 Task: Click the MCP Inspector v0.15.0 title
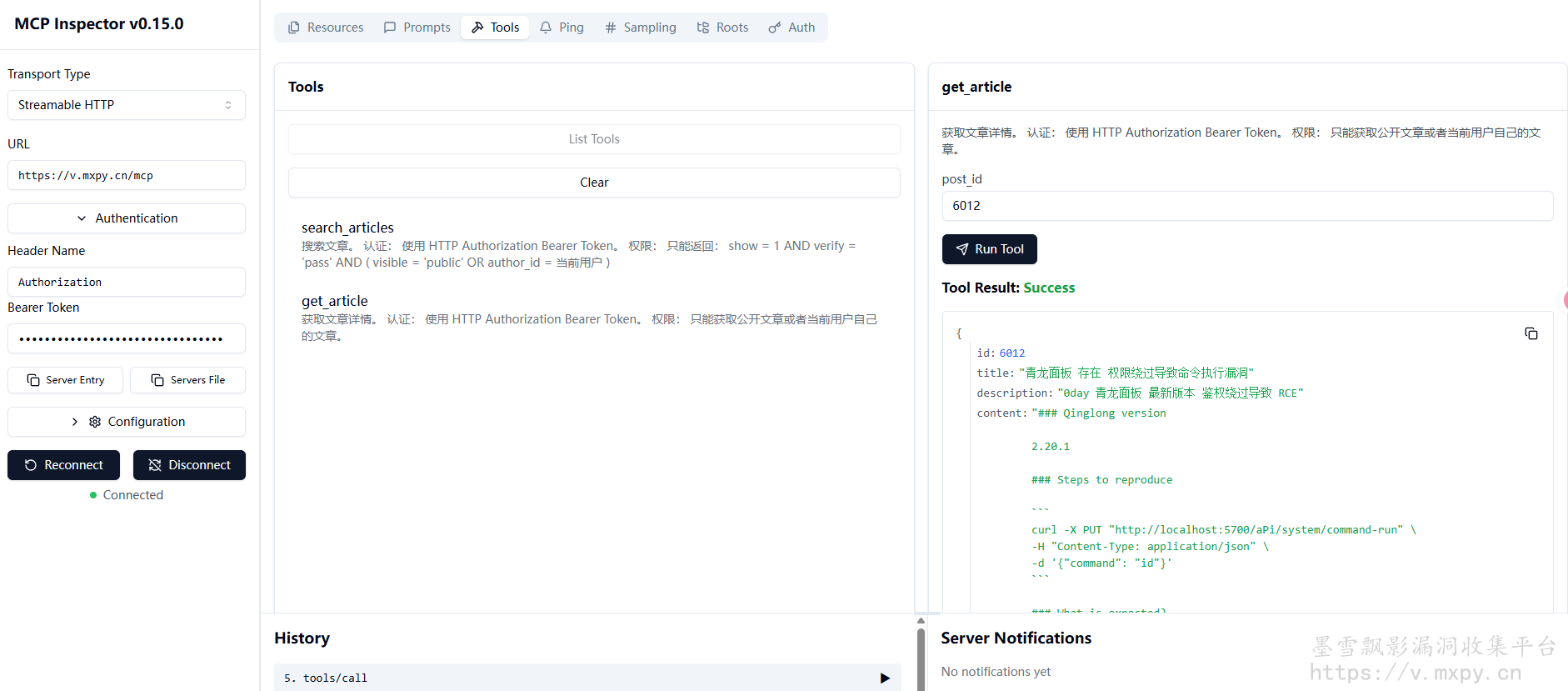pos(99,23)
